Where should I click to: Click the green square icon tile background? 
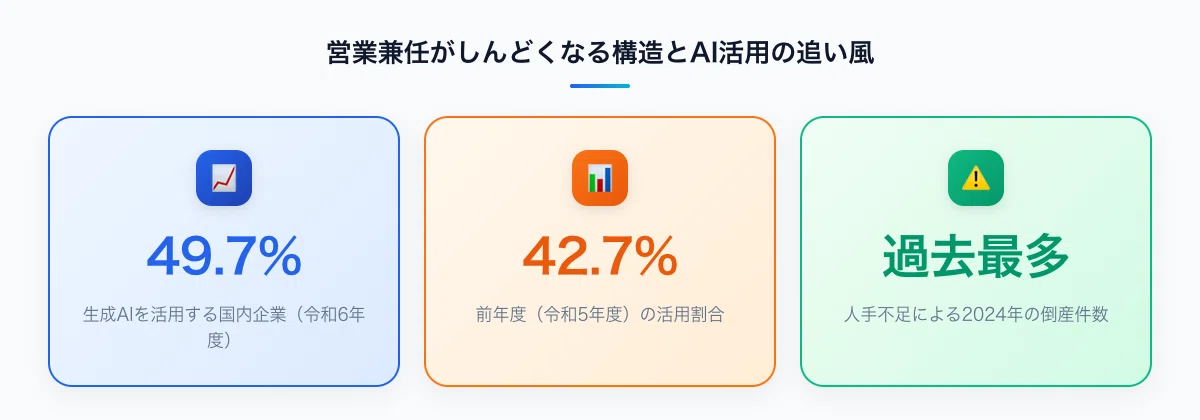click(x=976, y=178)
